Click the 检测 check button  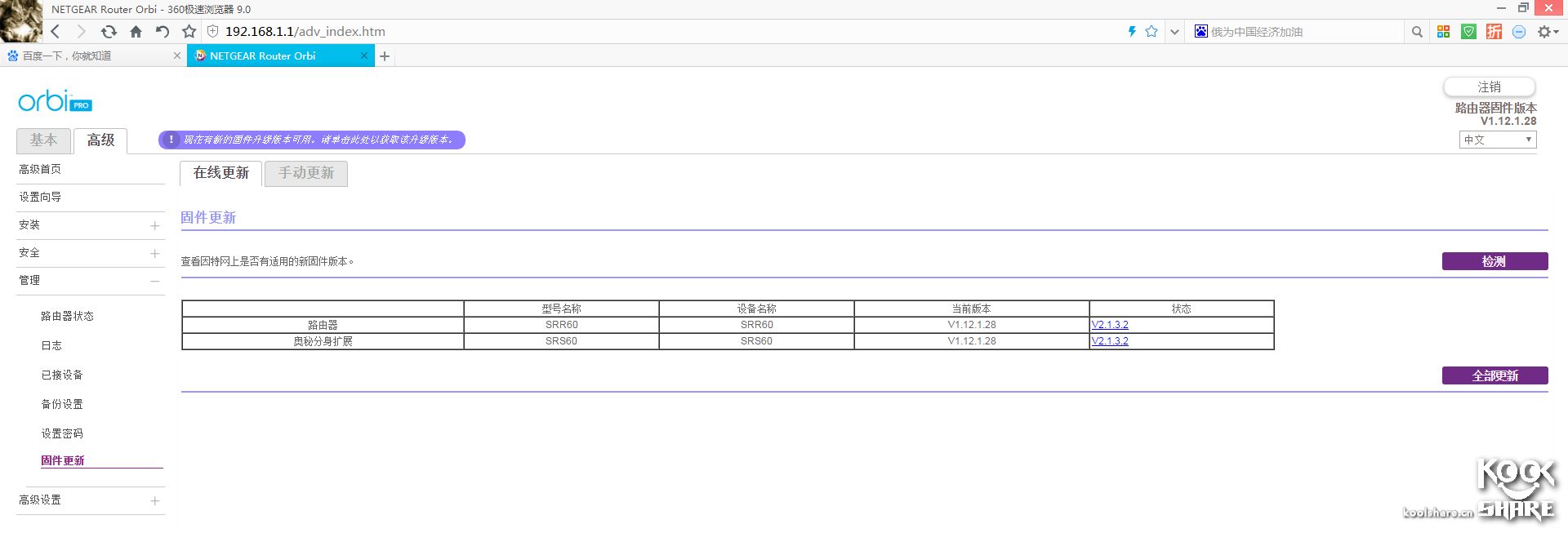click(1494, 261)
